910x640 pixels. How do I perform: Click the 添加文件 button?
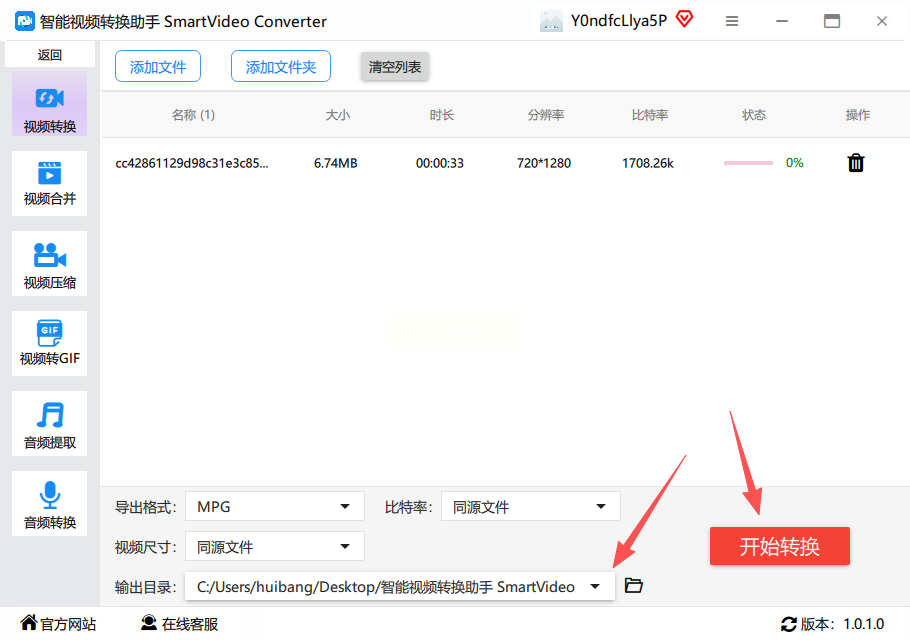[x=158, y=67]
